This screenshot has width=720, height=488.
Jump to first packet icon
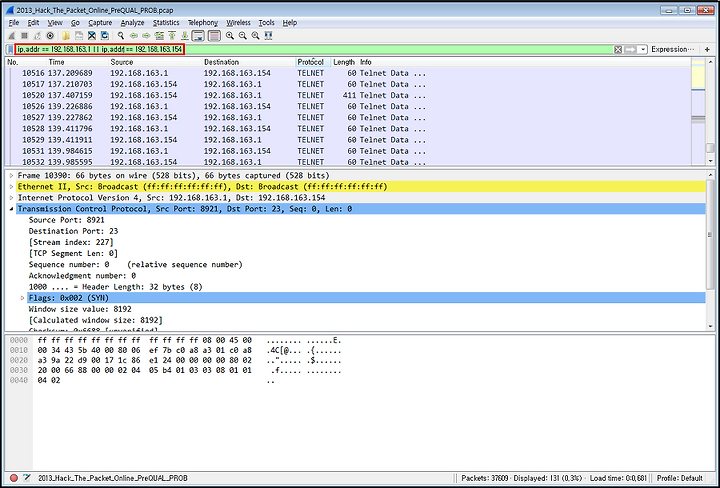pos(172,36)
